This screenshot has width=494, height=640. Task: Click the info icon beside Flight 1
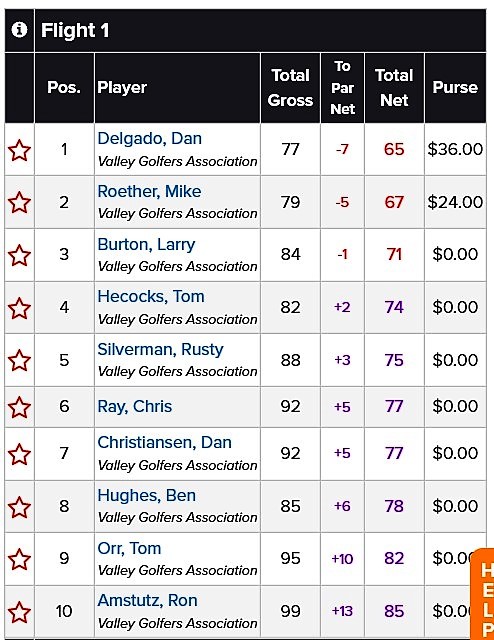19,30
